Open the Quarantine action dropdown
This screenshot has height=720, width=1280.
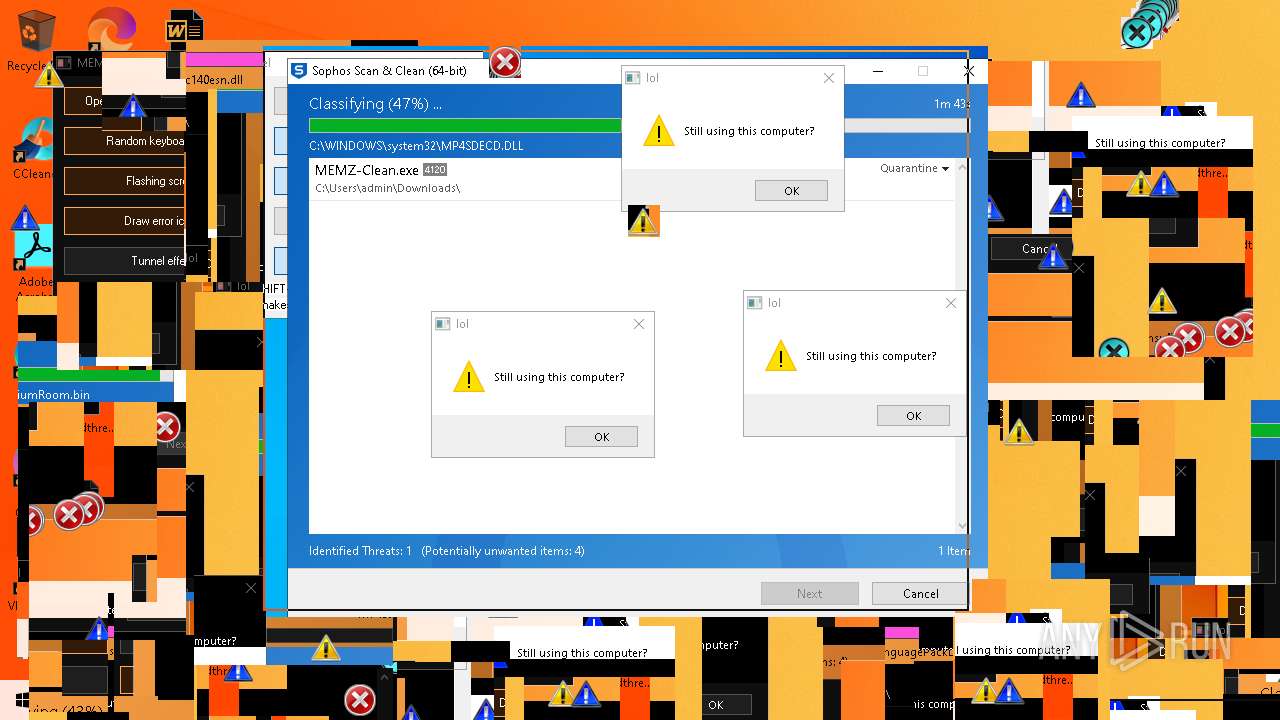point(914,168)
